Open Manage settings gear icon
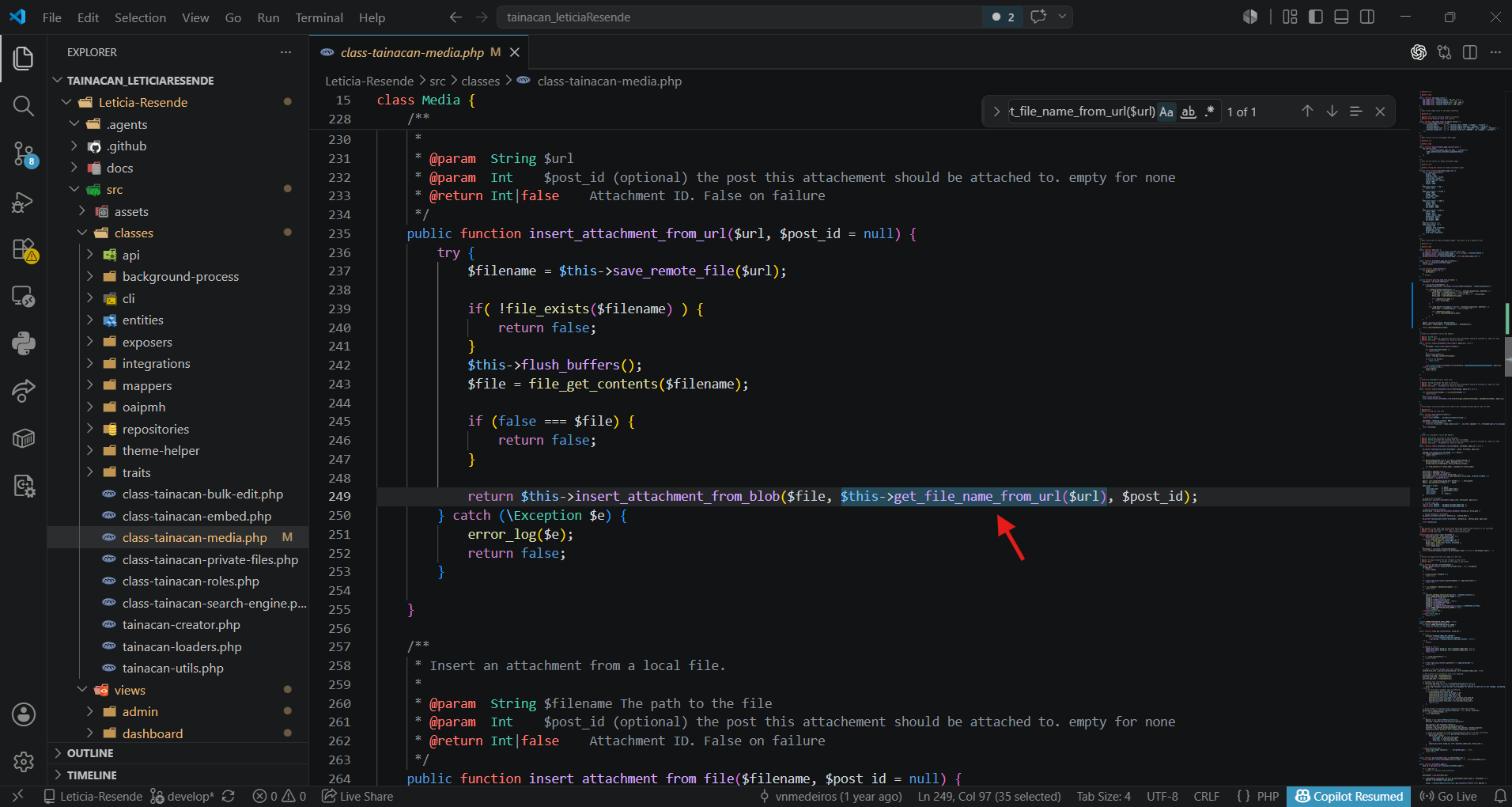1512x807 pixels. point(24,761)
